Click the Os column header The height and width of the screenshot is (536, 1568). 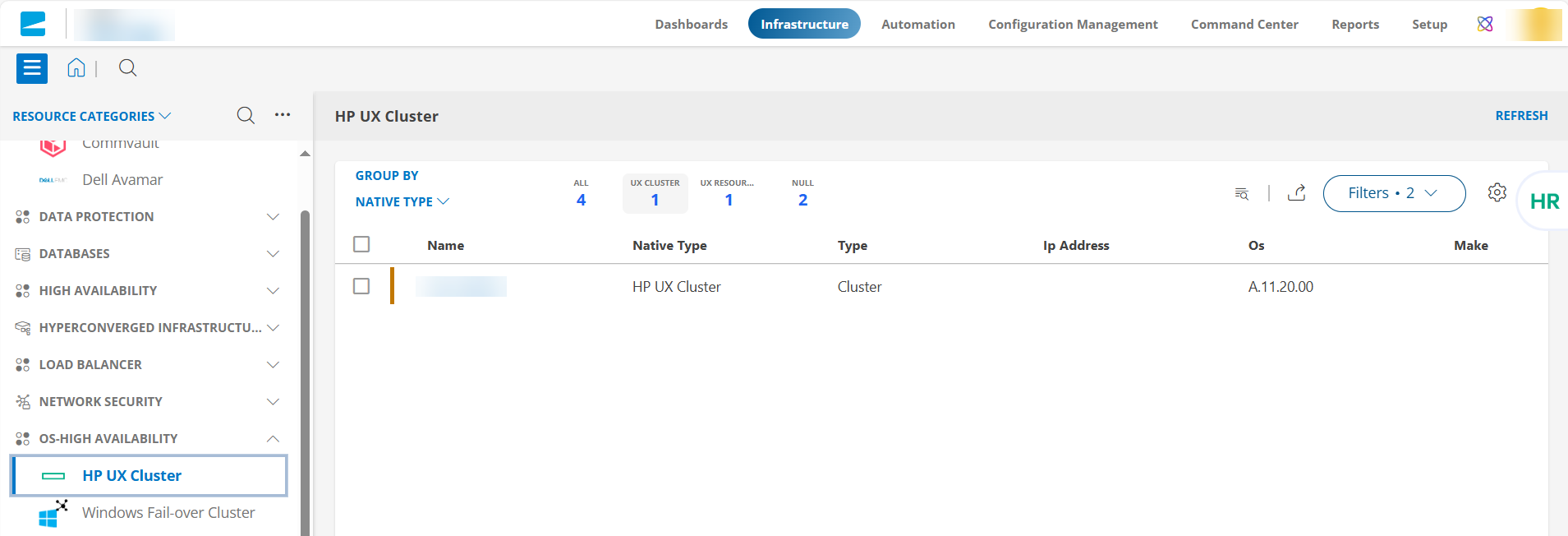coord(1256,245)
